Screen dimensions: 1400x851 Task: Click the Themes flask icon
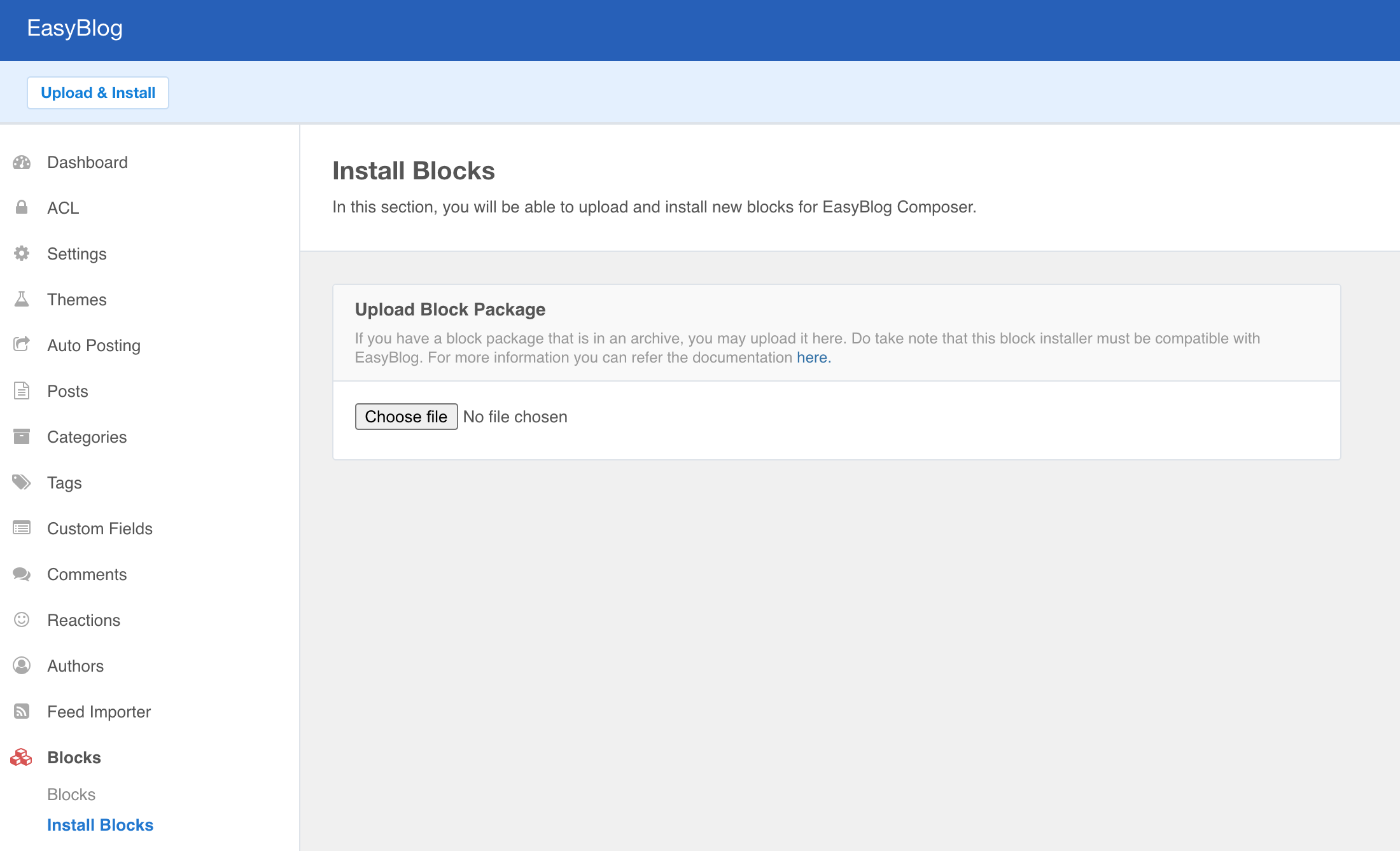point(22,299)
